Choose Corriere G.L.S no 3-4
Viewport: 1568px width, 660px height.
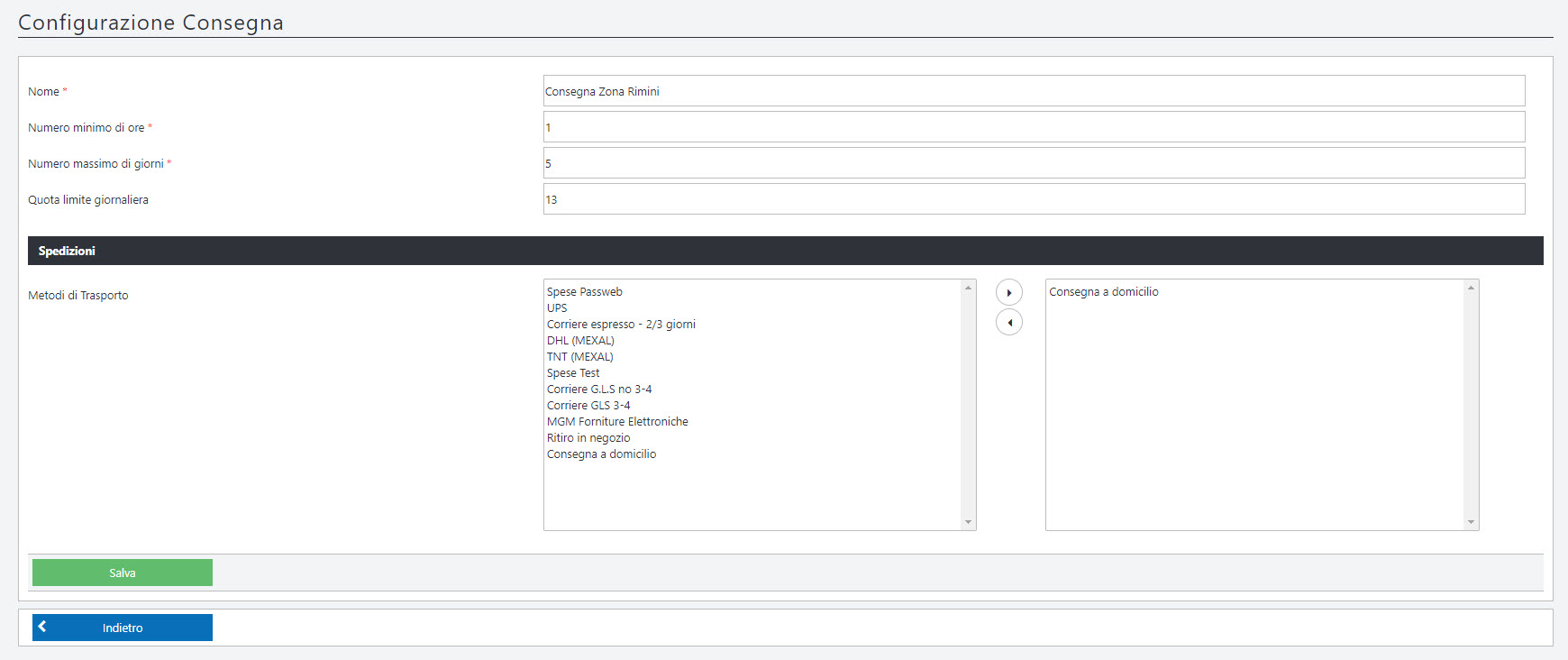pos(599,390)
